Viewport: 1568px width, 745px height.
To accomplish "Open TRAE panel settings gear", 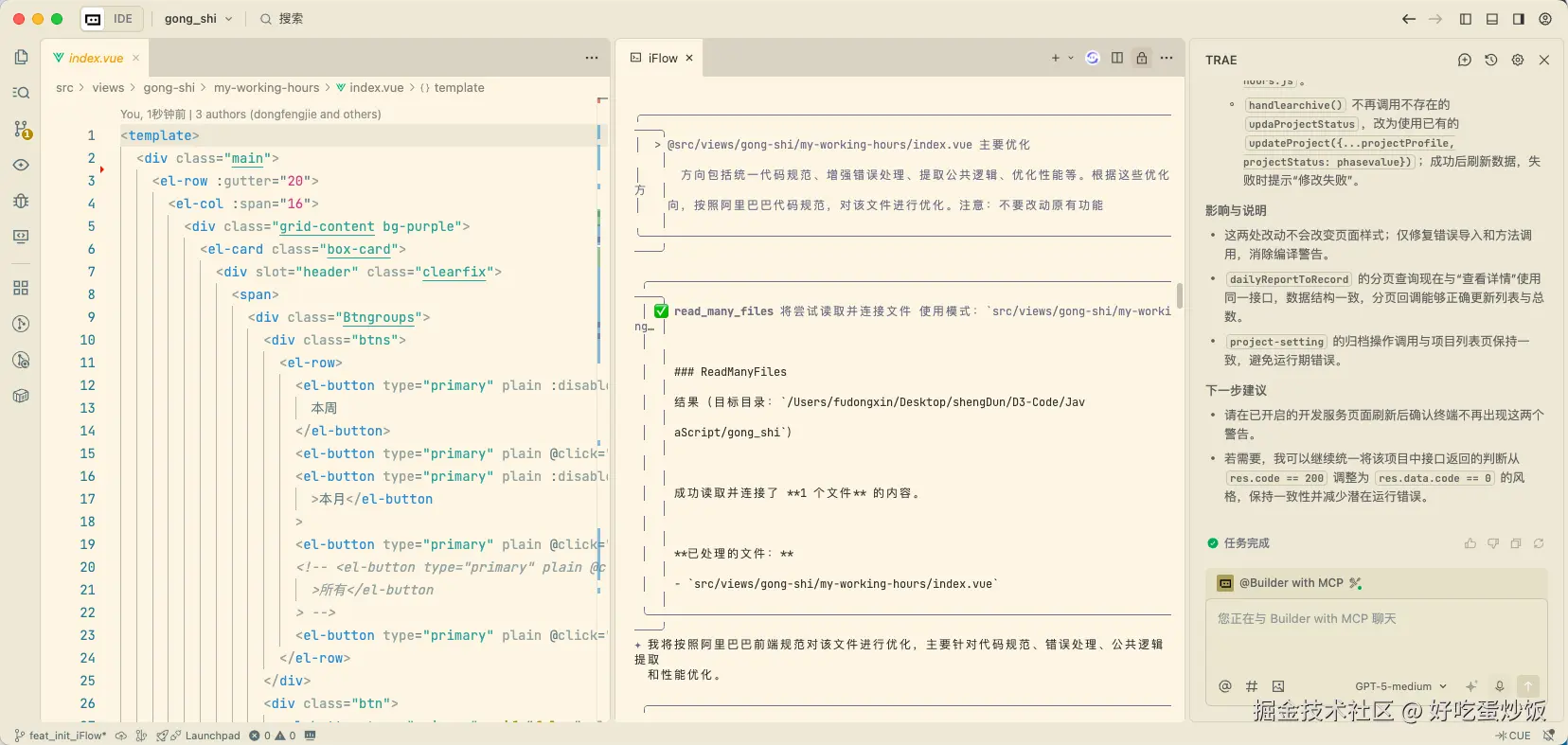I will 1518,60.
